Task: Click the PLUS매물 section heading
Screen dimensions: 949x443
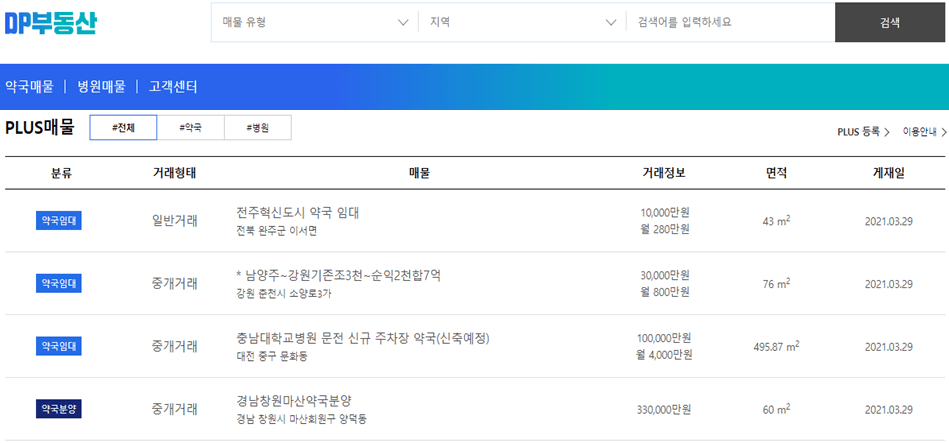Action: 40,128
